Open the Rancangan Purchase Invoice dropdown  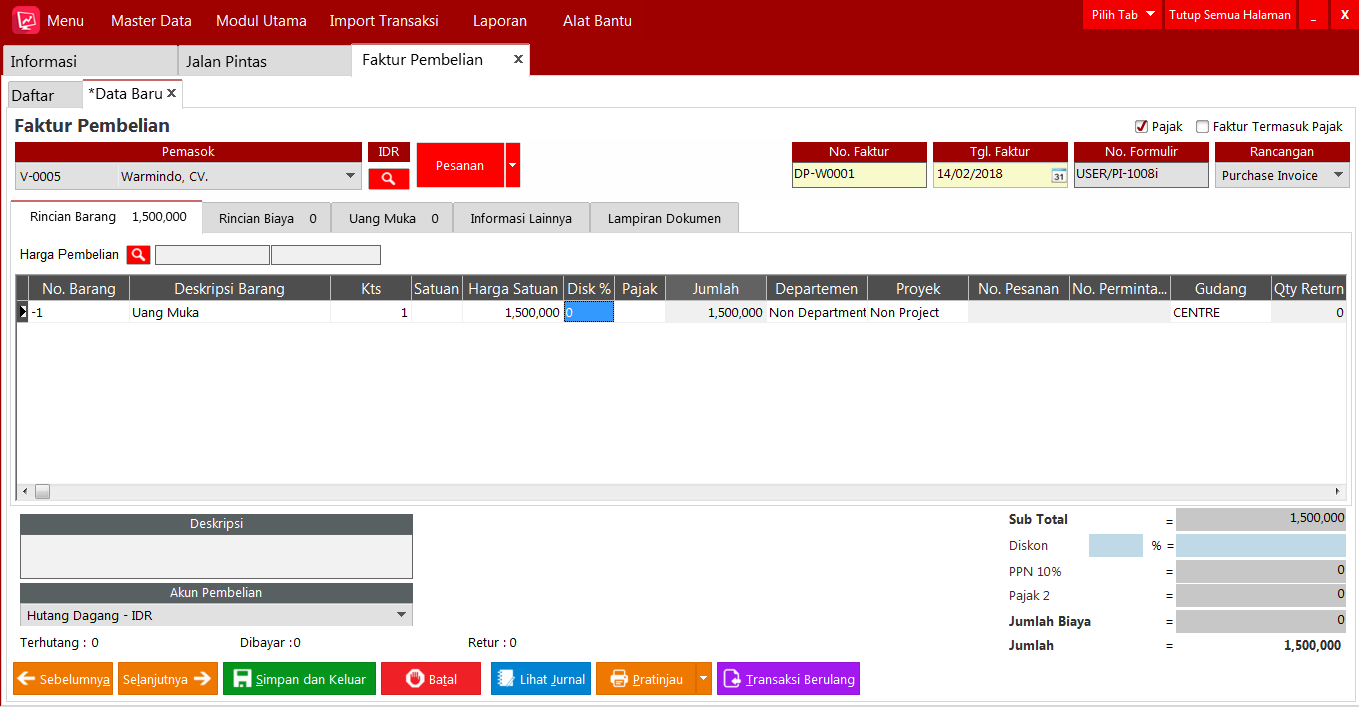point(1339,174)
